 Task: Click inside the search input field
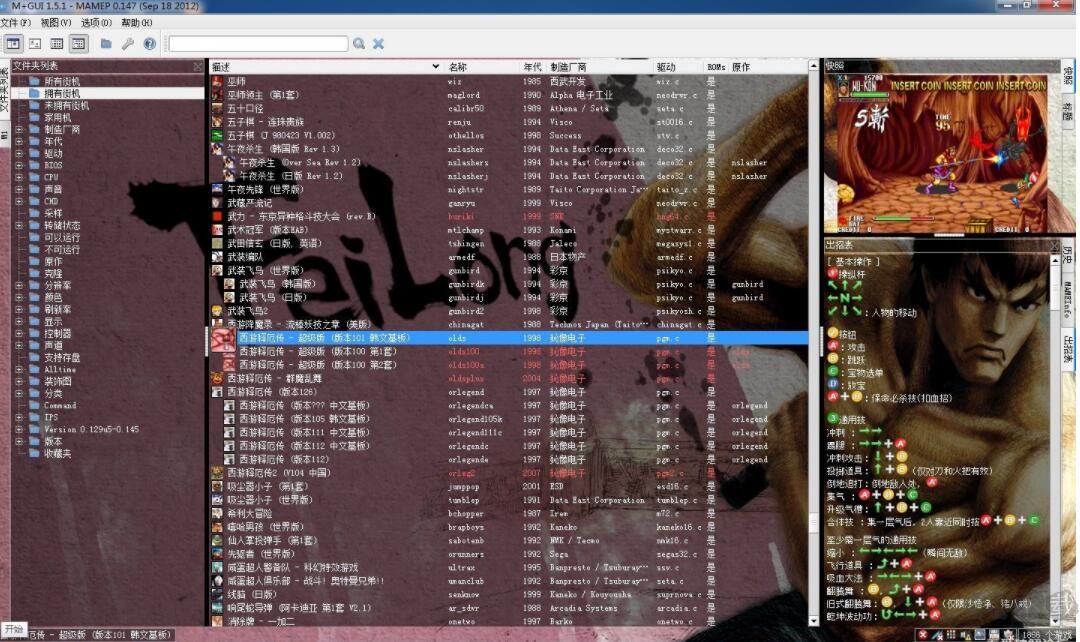[255, 43]
